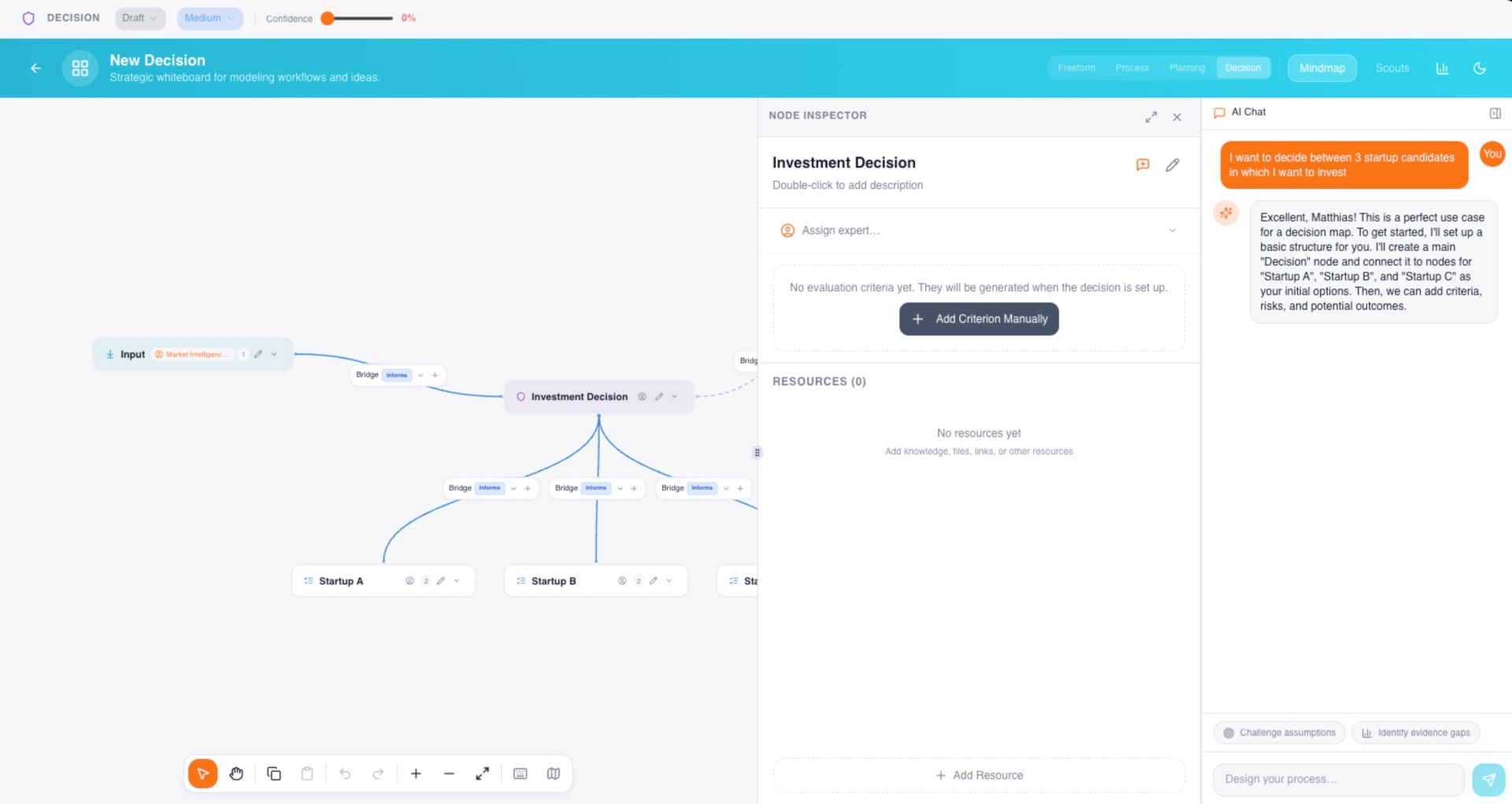
Task: Select Challenge assumptions suggestion
Action: 1279,733
